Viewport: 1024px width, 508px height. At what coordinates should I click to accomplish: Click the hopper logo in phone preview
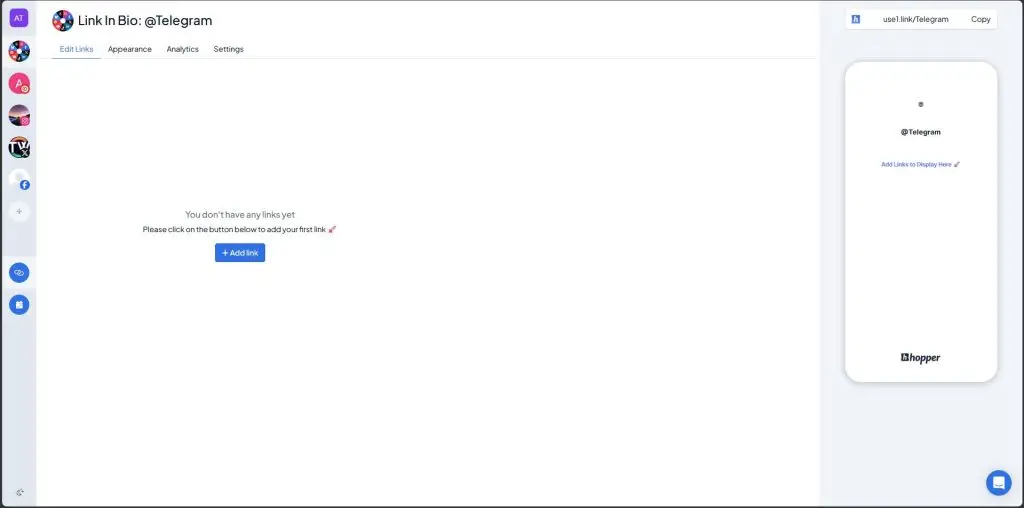[921, 358]
